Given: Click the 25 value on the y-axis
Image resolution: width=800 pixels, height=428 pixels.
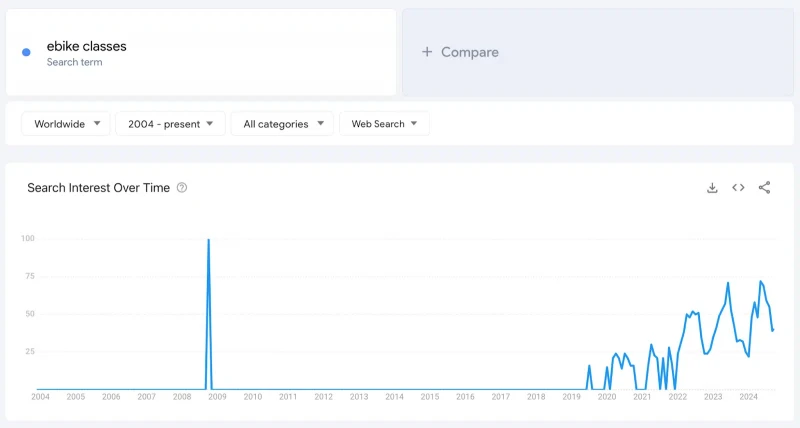Looking at the screenshot, I should click(x=30, y=351).
